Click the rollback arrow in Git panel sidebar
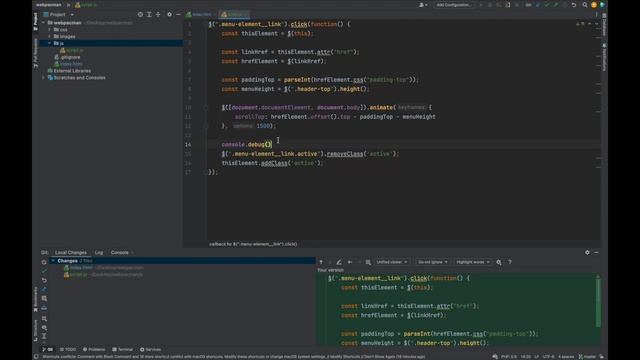This screenshot has height=360, width=640. (x=44, y=280)
